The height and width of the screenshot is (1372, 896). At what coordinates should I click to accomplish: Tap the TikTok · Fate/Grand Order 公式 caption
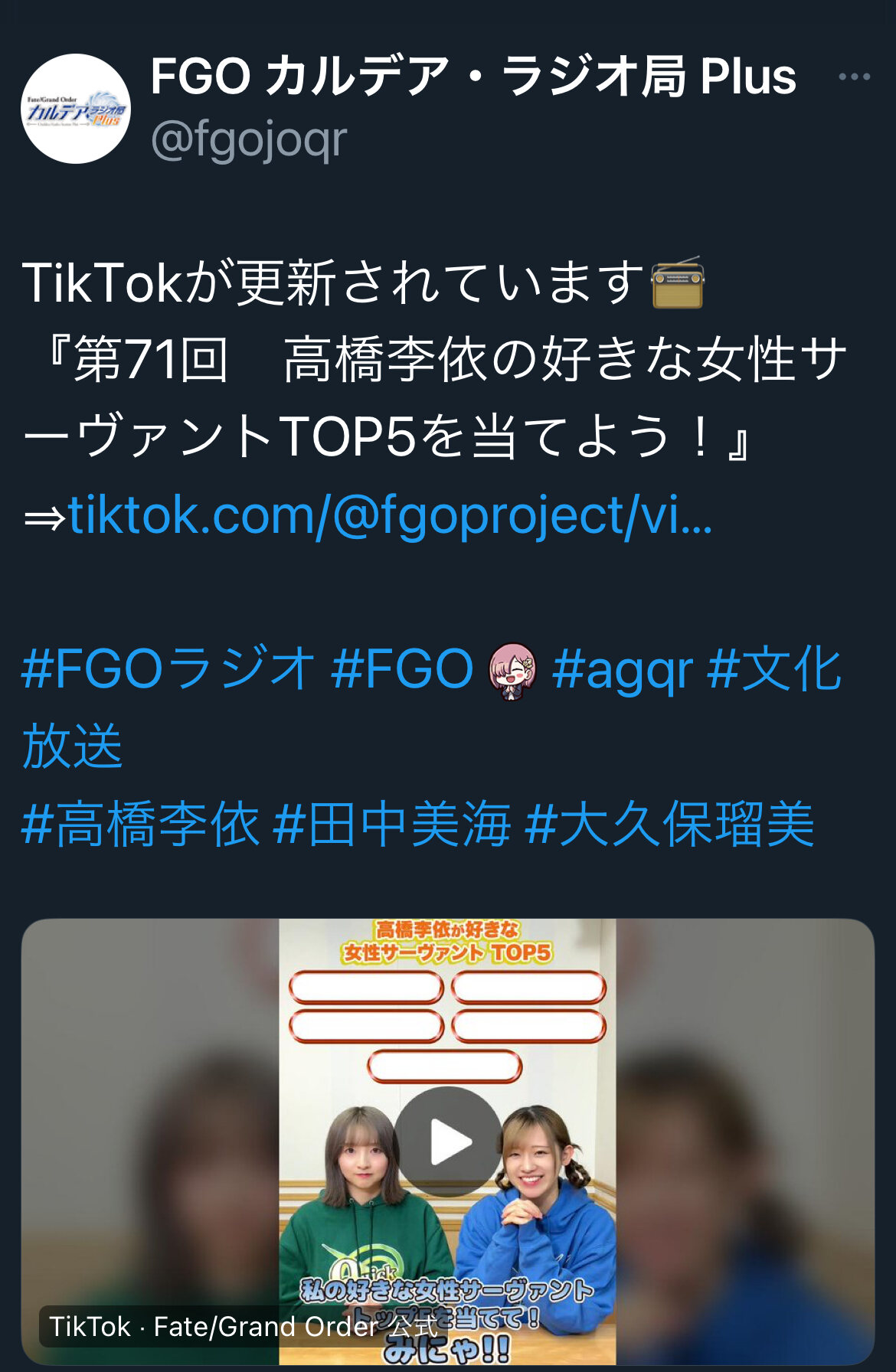pos(244,1327)
